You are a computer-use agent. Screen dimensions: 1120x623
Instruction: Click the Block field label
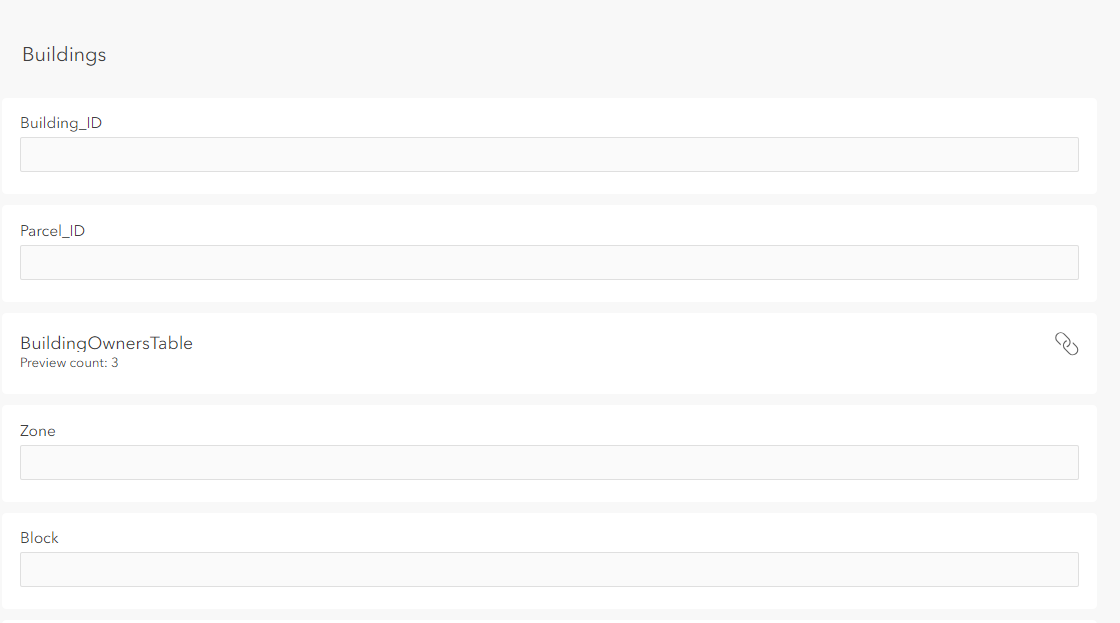click(39, 538)
